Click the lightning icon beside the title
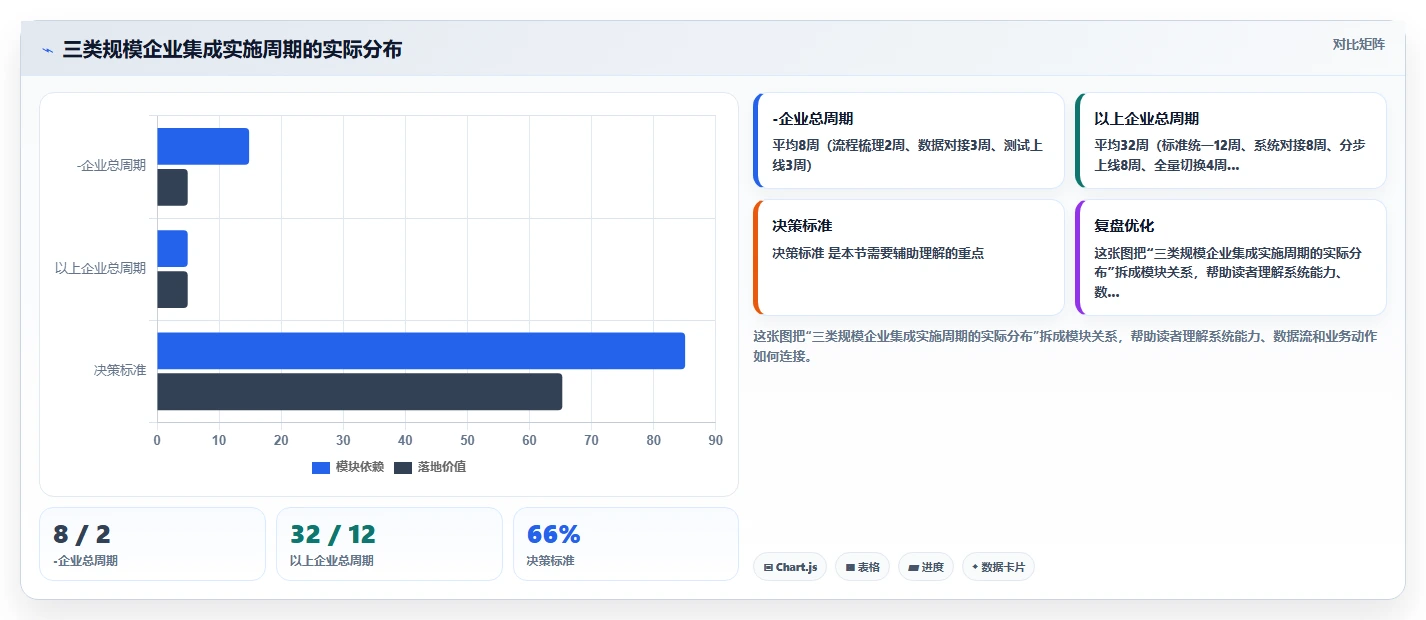1426x620 pixels. pos(47,50)
